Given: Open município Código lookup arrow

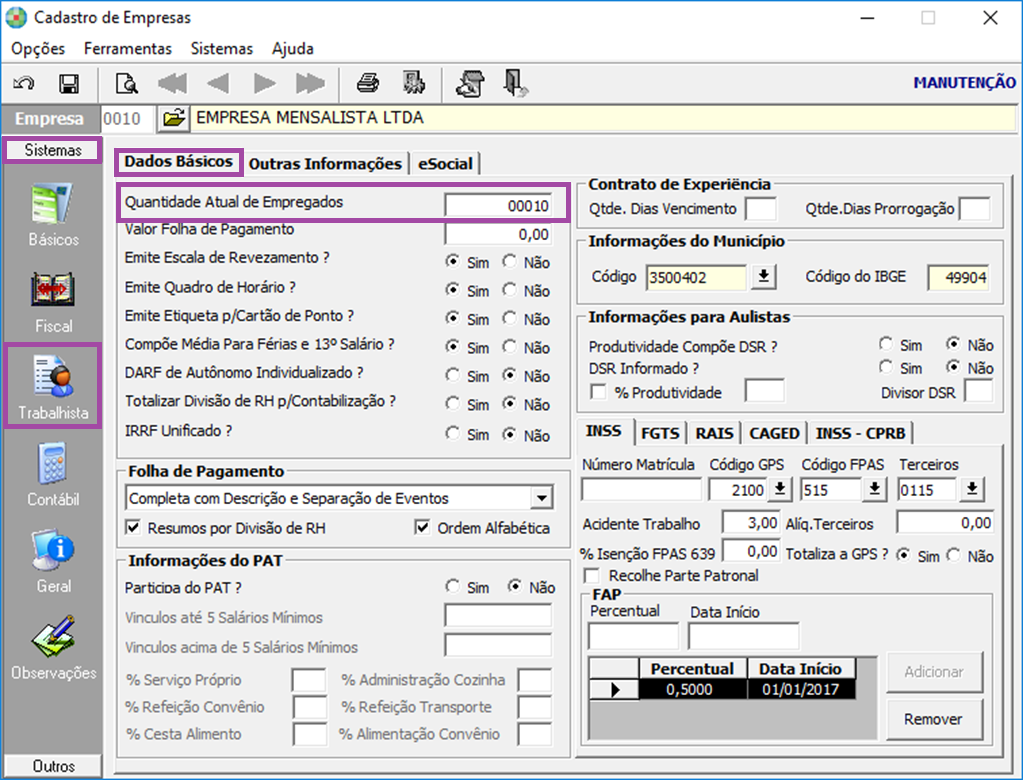Looking at the screenshot, I should (763, 277).
